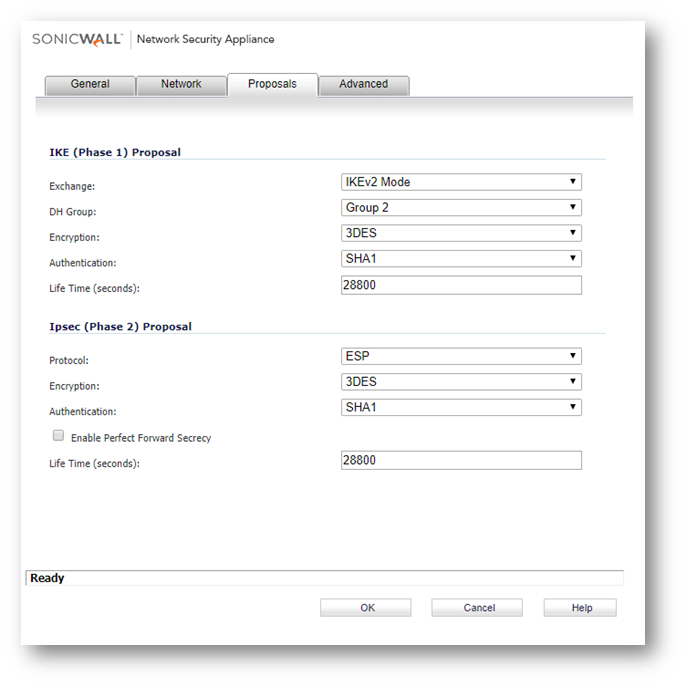
Task: Open Phase 1 Encryption dropdown
Action: tap(461, 233)
